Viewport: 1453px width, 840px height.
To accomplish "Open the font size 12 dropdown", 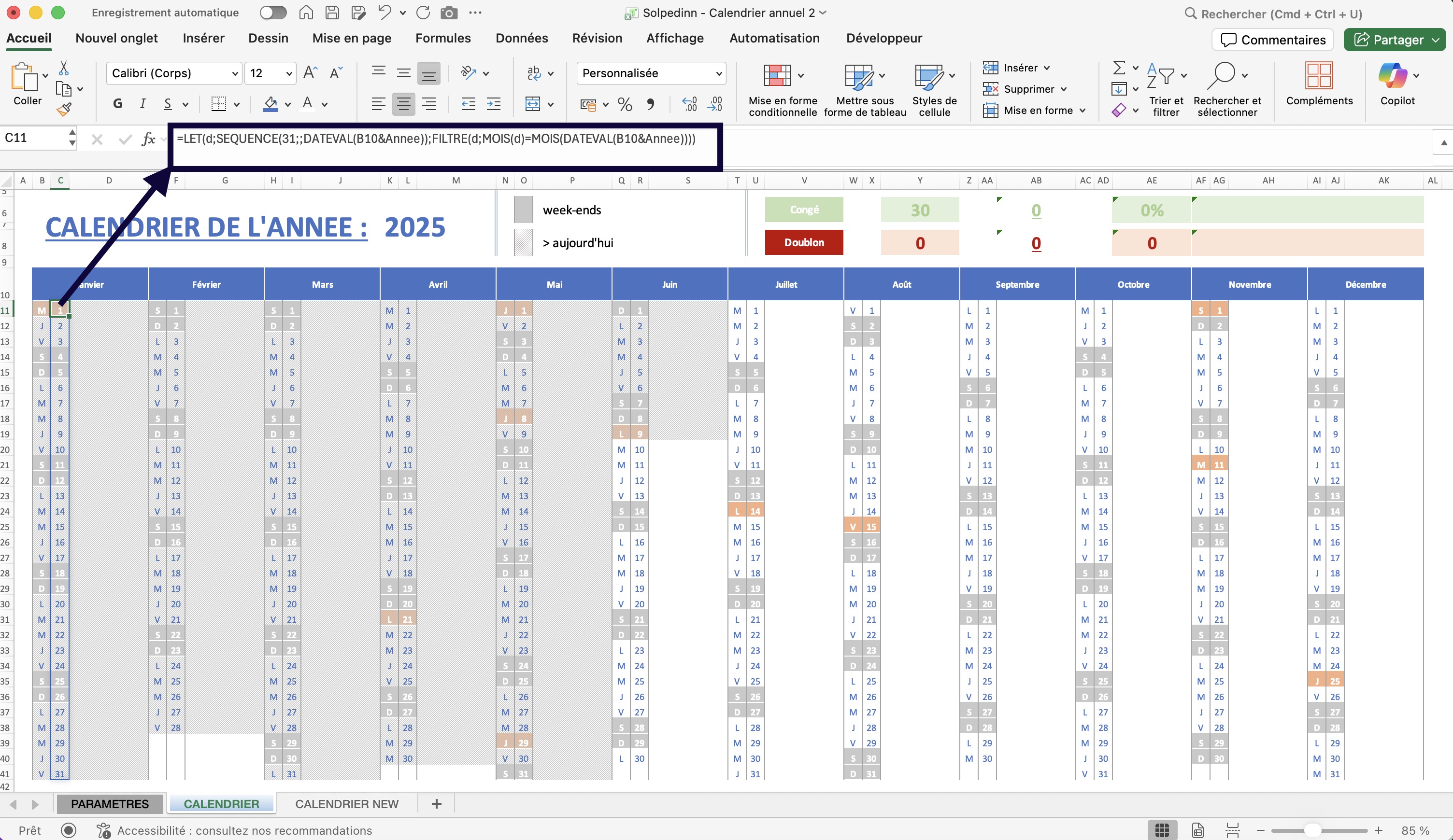I will (x=289, y=74).
